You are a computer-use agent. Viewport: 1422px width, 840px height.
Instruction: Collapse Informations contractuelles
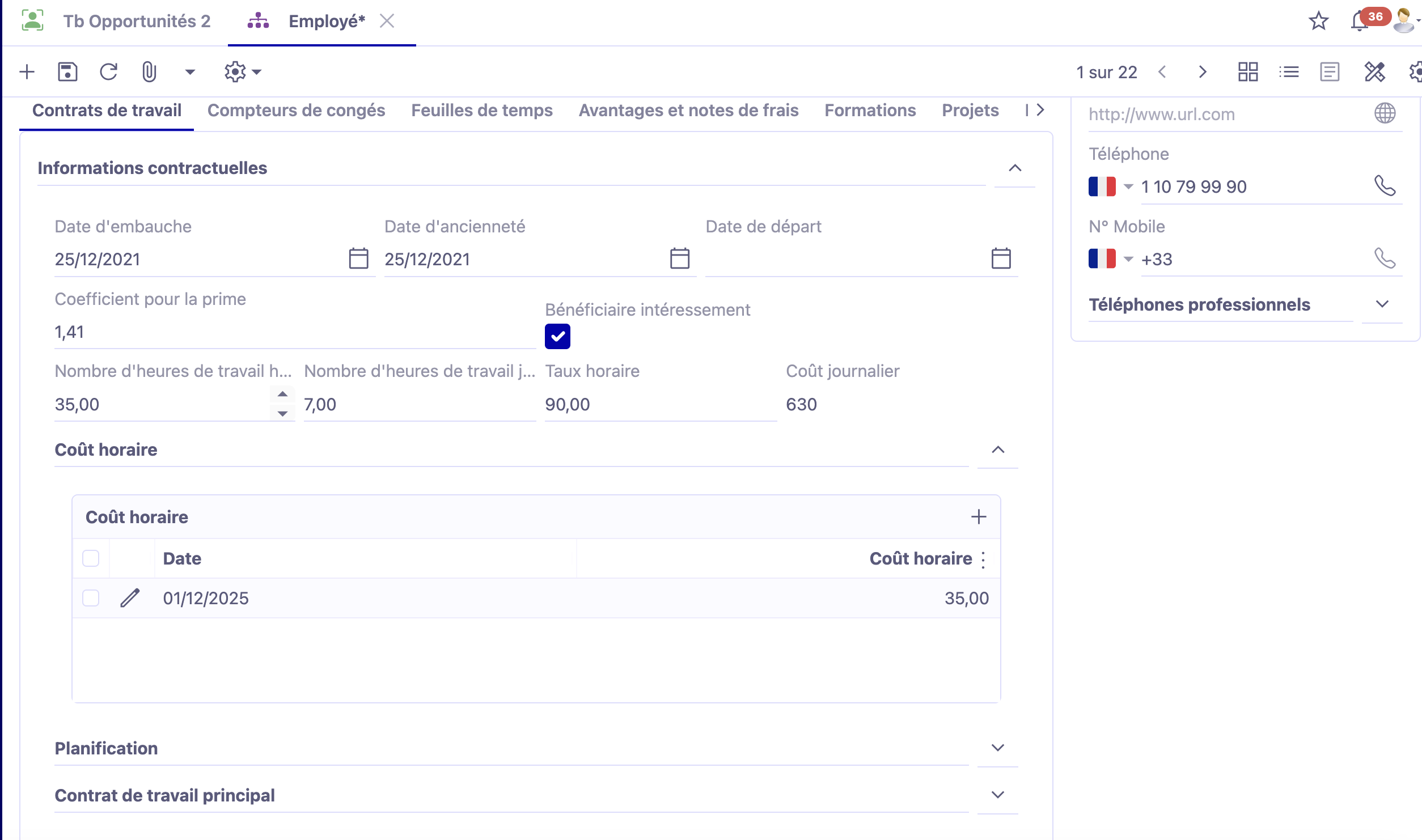coord(1014,168)
